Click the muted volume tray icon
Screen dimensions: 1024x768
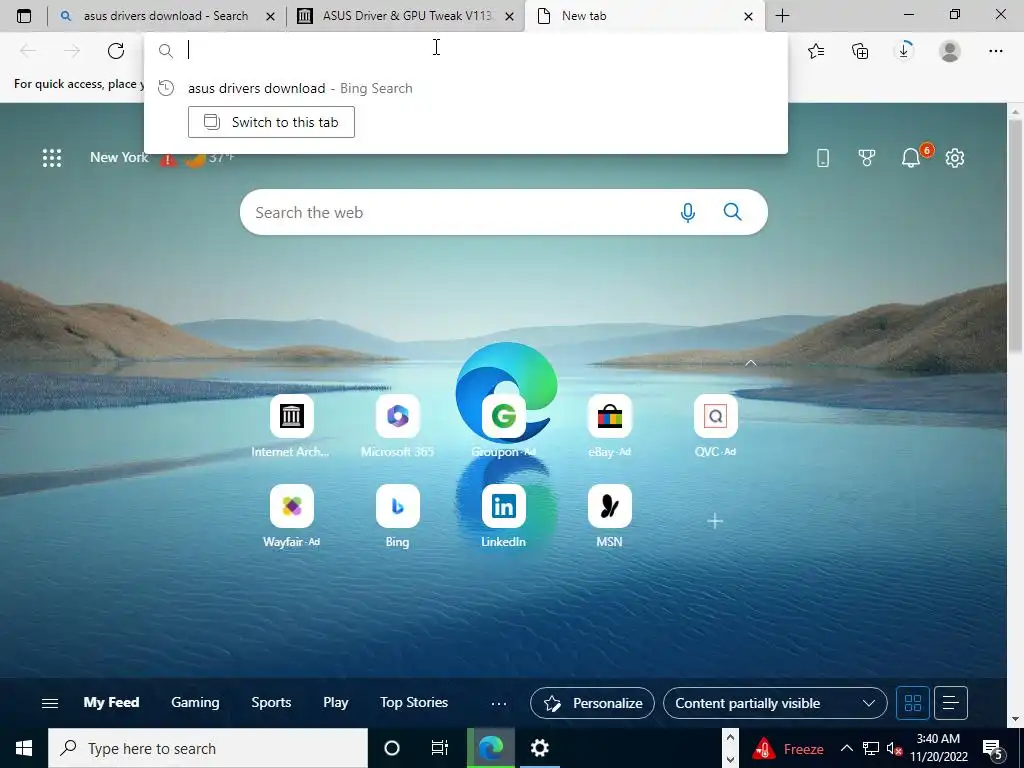pos(894,749)
